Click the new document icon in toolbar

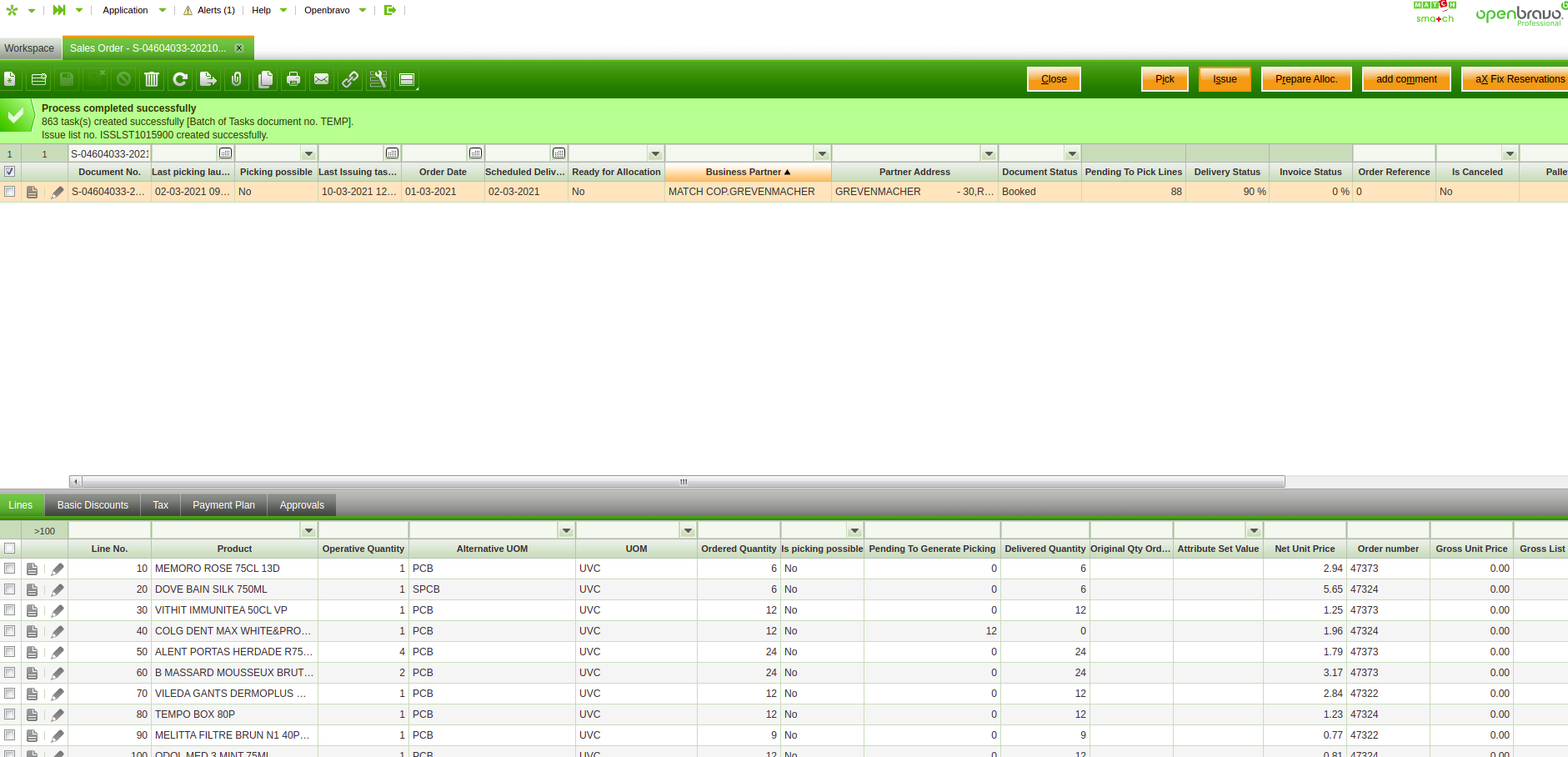coord(10,79)
